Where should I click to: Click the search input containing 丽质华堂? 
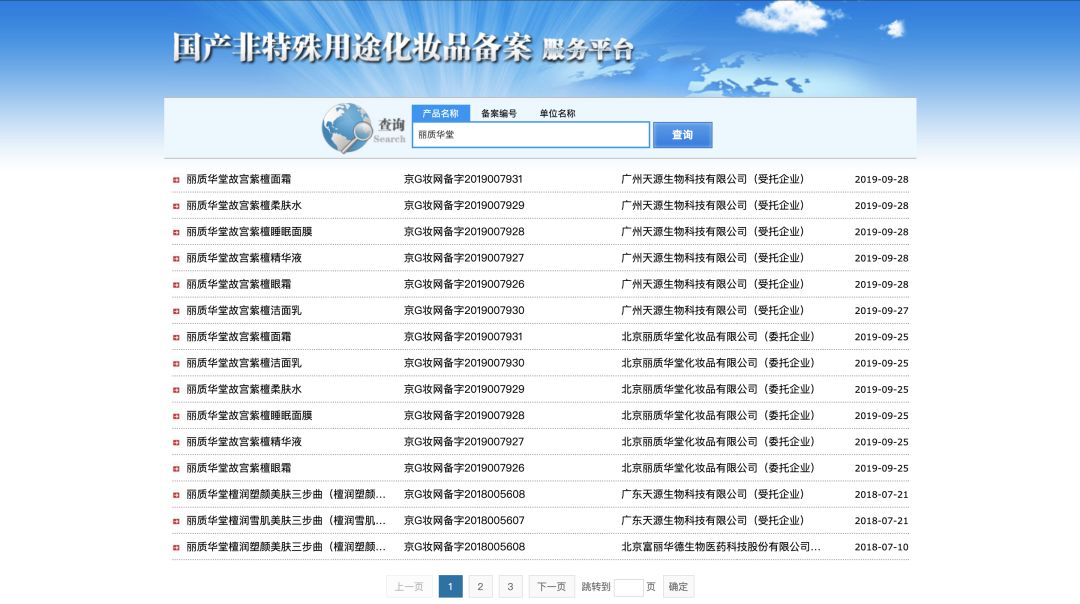[x=530, y=135]
